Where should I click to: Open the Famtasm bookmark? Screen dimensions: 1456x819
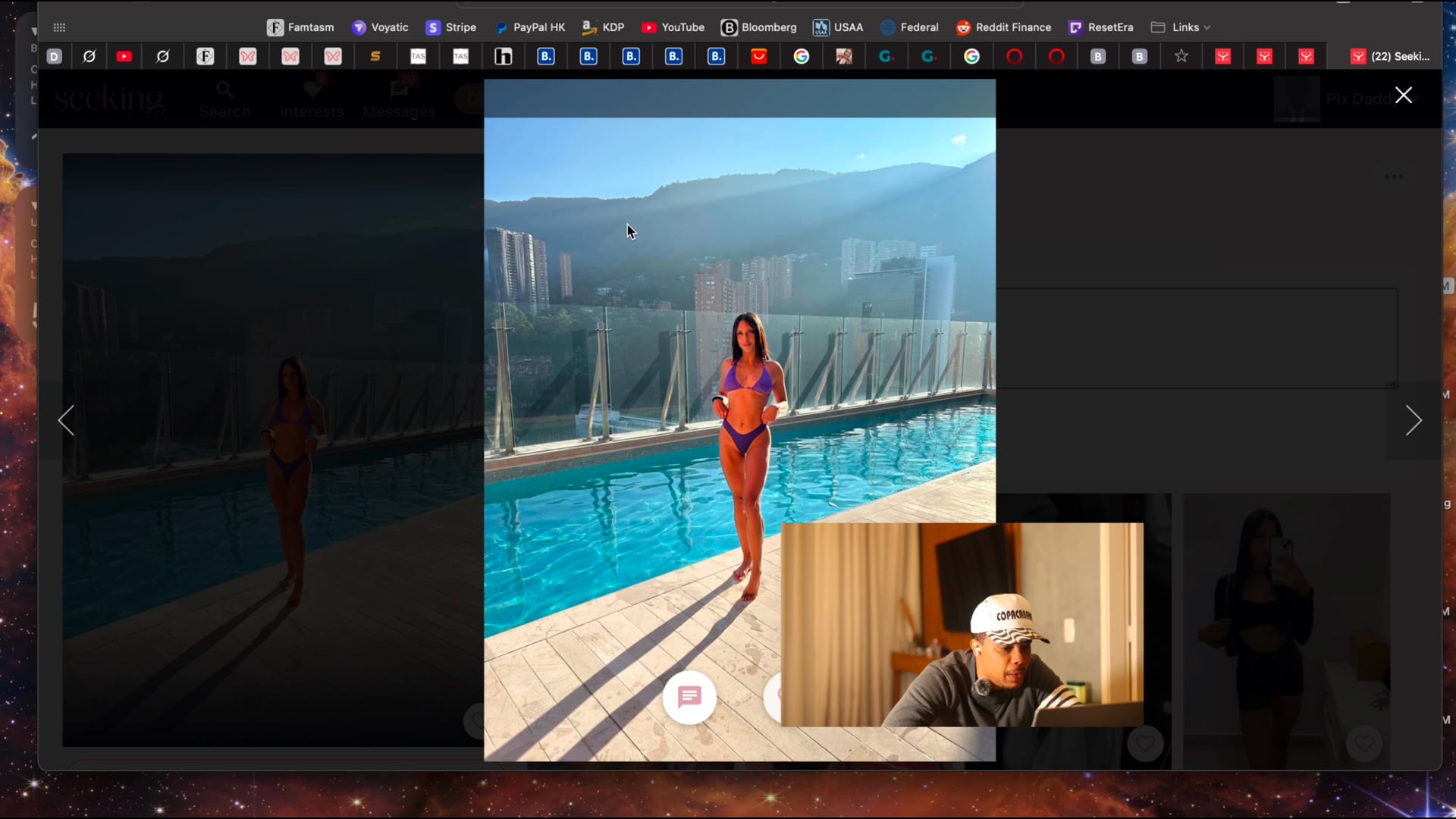click(x=300, y=27)
